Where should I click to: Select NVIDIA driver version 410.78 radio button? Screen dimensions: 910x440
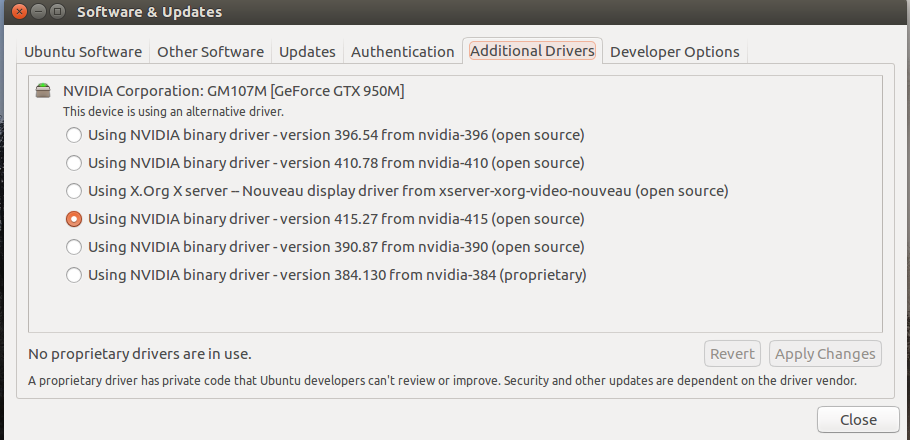(74, 163)
